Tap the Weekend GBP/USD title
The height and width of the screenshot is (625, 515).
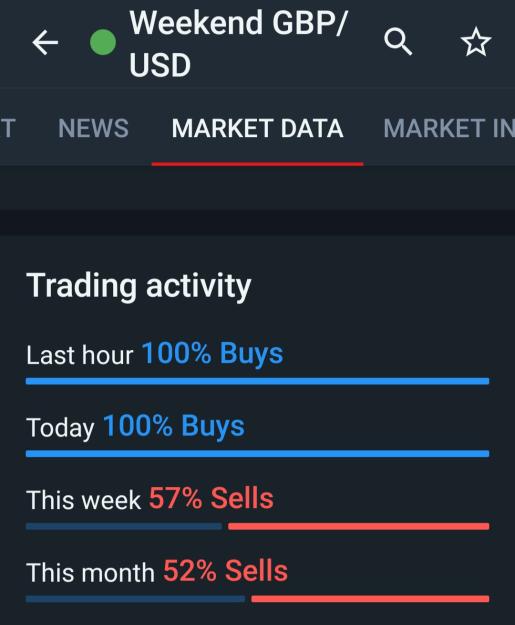[x=238, y=43]
